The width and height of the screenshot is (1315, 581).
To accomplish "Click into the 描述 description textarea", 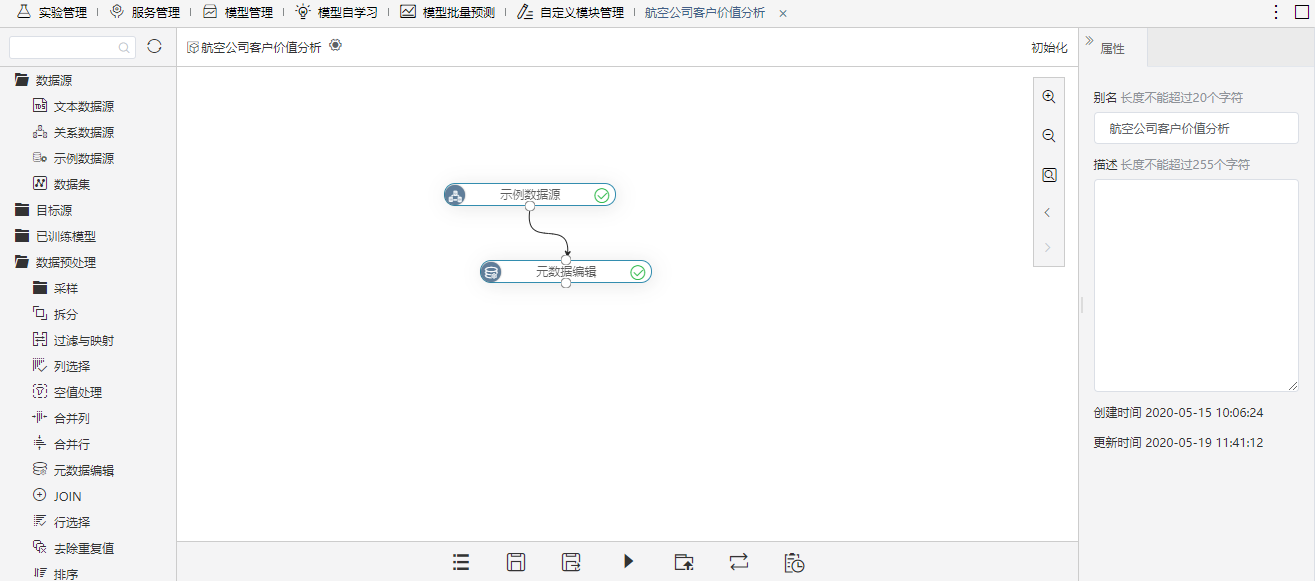I will pos(1196,285).
